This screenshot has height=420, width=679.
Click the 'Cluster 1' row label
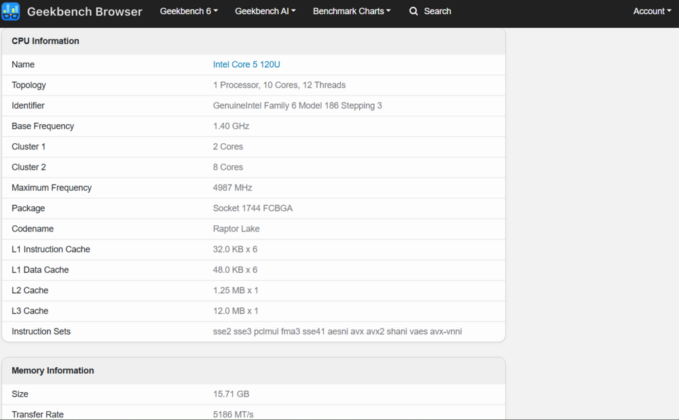(29, 147)
